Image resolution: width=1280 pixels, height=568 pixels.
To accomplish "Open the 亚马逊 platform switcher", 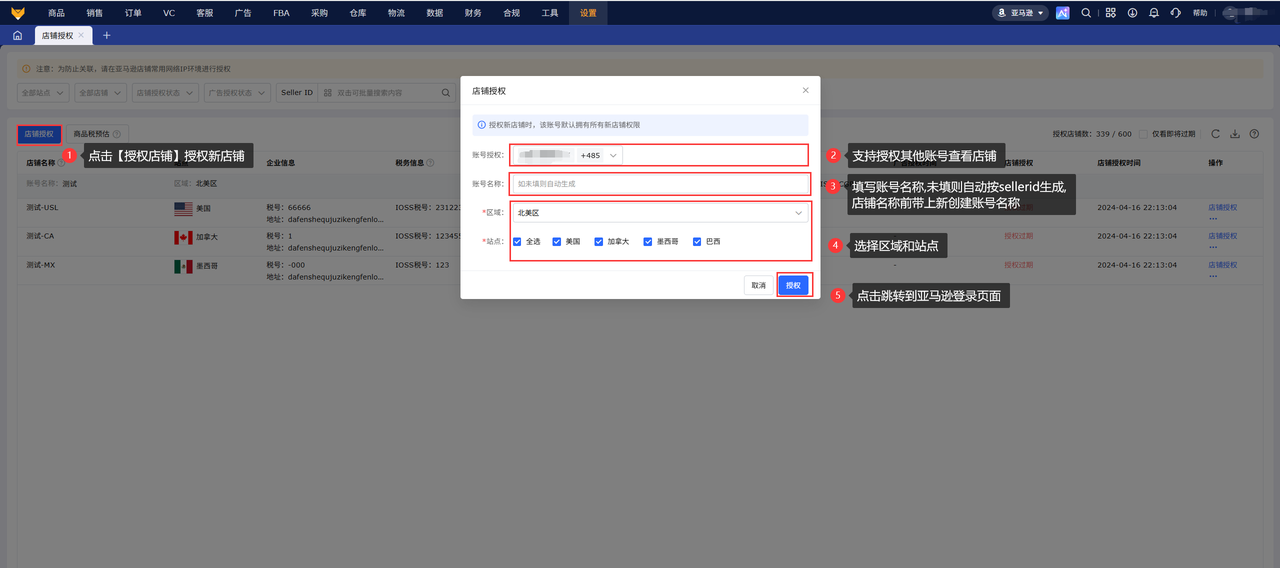I will 1020,13.
